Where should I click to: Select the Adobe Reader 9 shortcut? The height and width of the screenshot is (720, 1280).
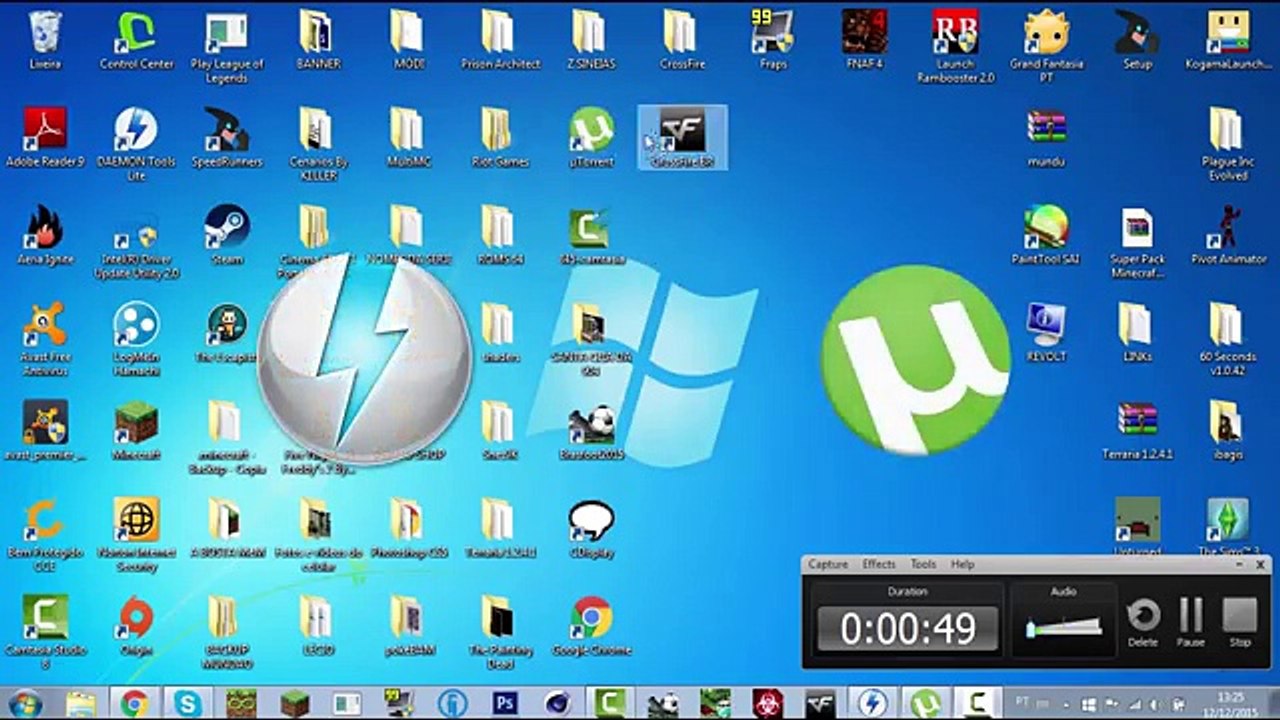[45, 137]
